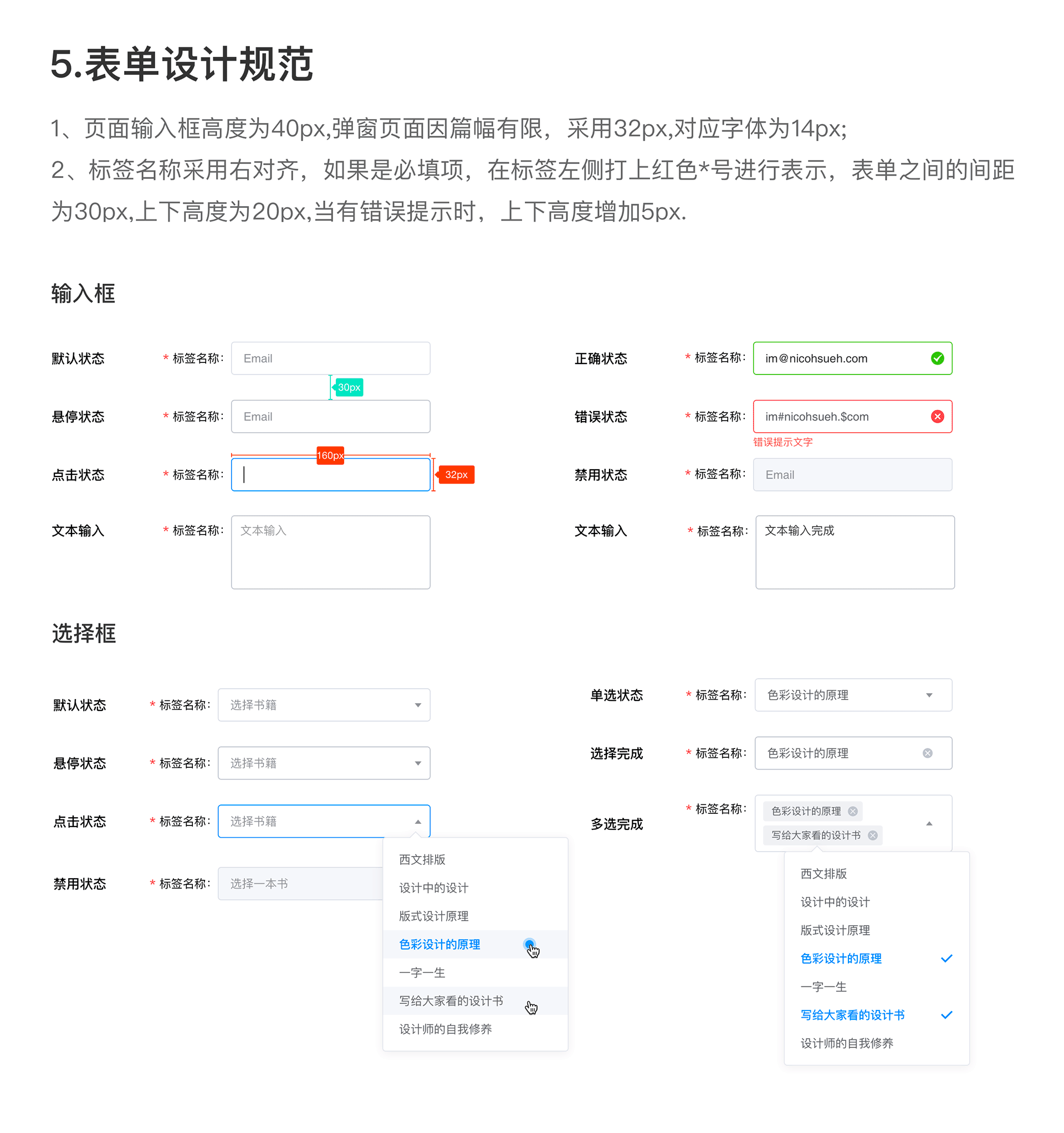This screenshot has width=1064, height=1133.
Task: Click the 一字一生 entry in single-select list
Action: 422,972
